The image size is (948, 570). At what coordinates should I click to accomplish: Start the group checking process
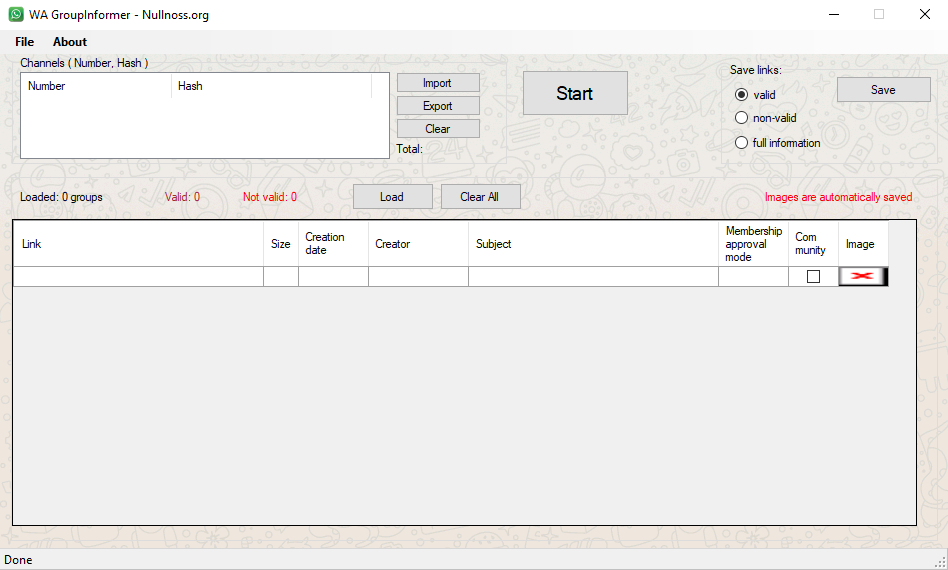click(575, 93)
